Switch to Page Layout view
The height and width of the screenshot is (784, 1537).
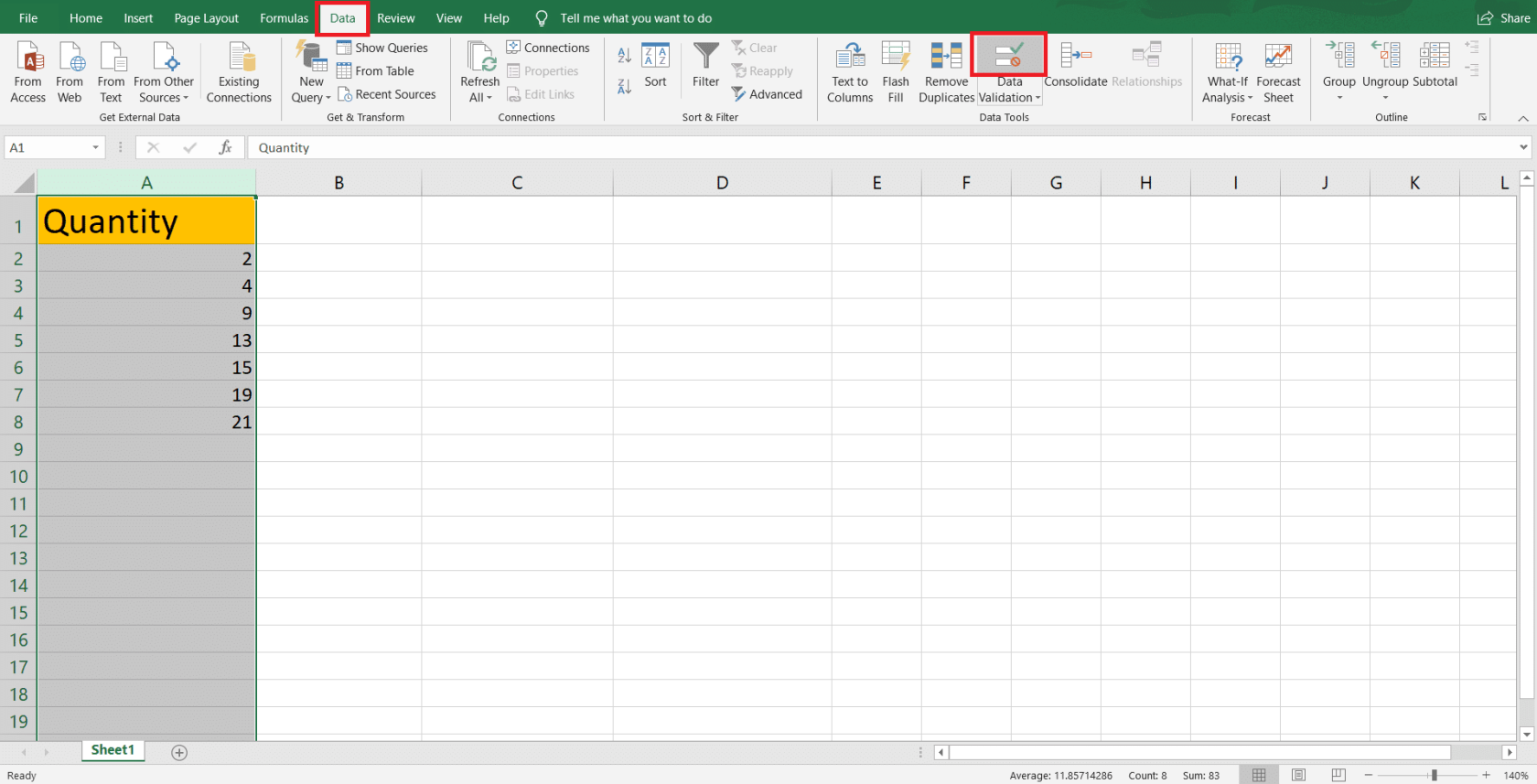[1298, 775]
